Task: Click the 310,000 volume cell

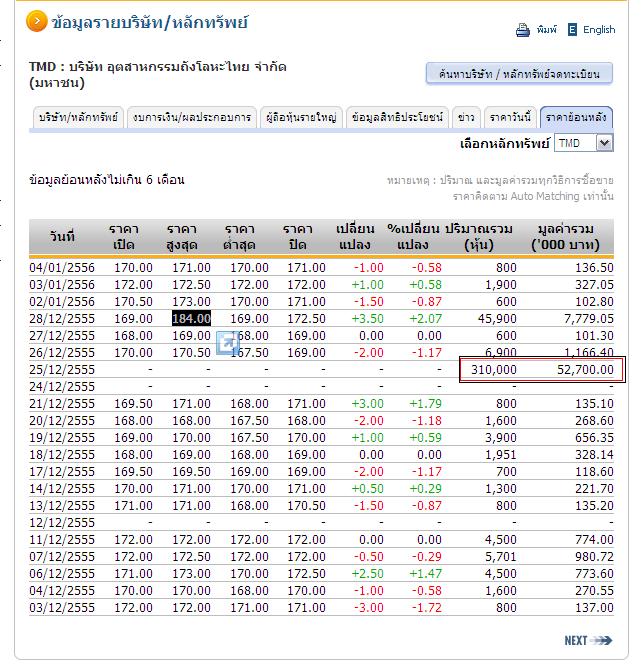Action: pyautogui.click(x=494, y=370)
